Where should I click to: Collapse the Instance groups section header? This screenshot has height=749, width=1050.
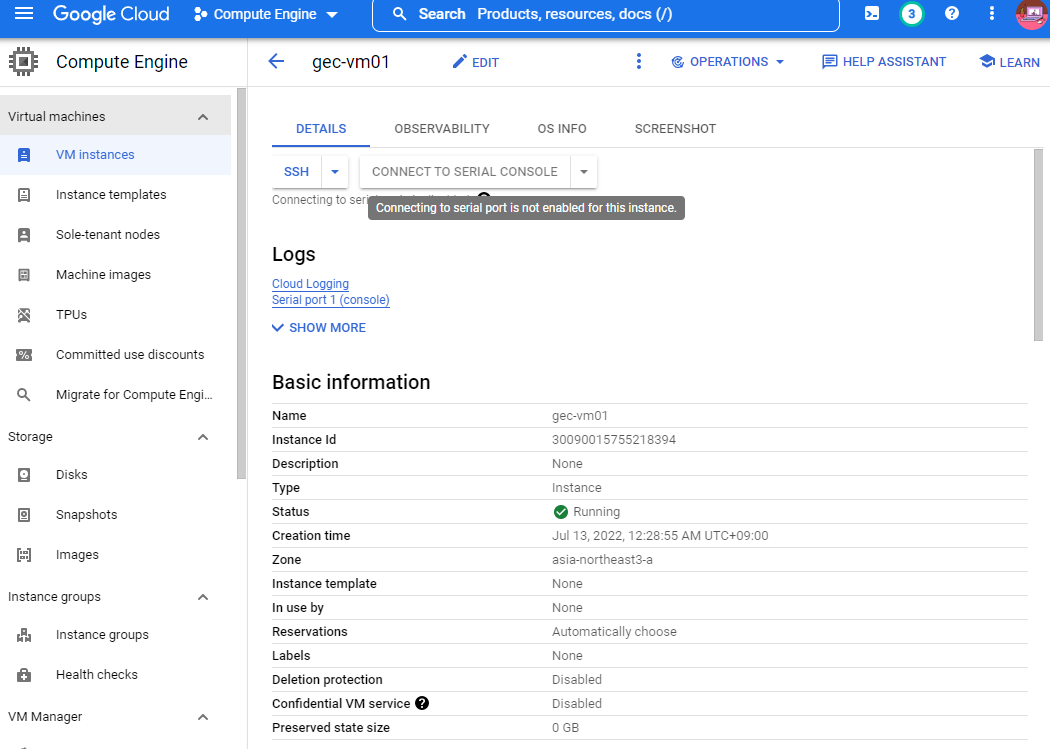pos(203,597)
